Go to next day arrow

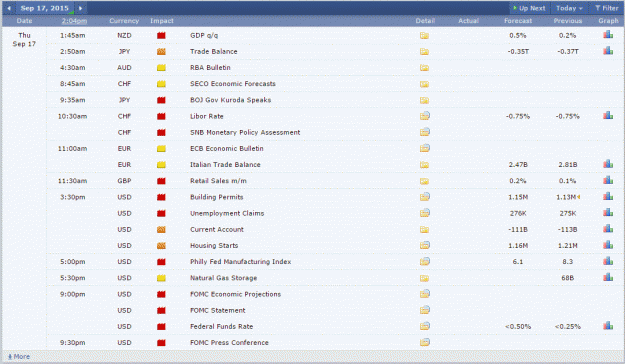click(x=81, y=8)
